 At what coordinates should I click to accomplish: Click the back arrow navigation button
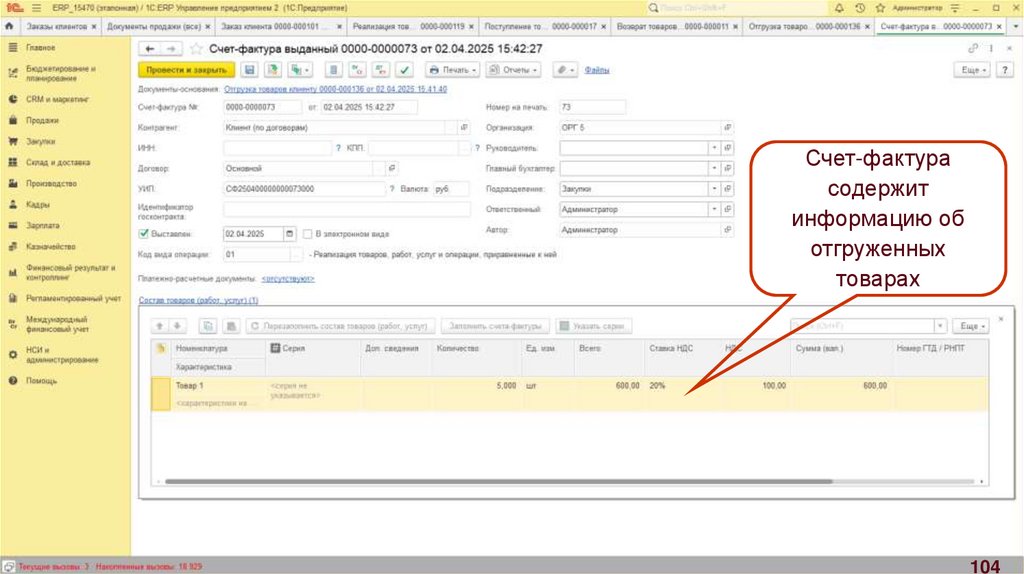[x=150, y=48]
